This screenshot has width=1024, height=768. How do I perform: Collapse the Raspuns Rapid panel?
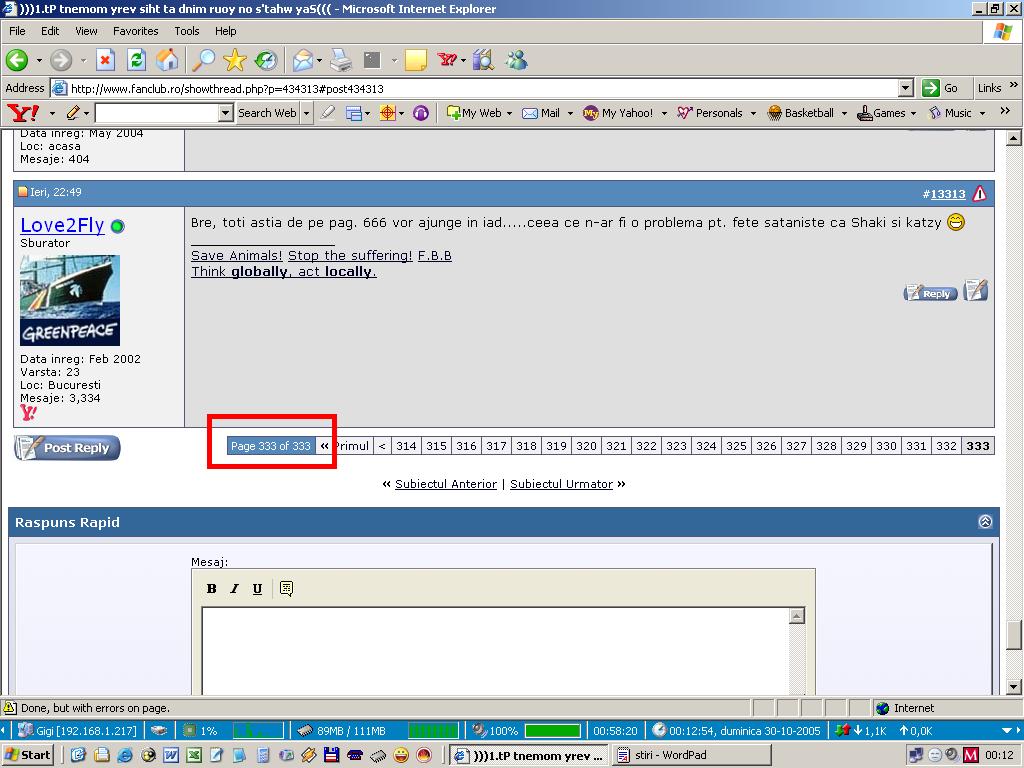pos(985,522)
